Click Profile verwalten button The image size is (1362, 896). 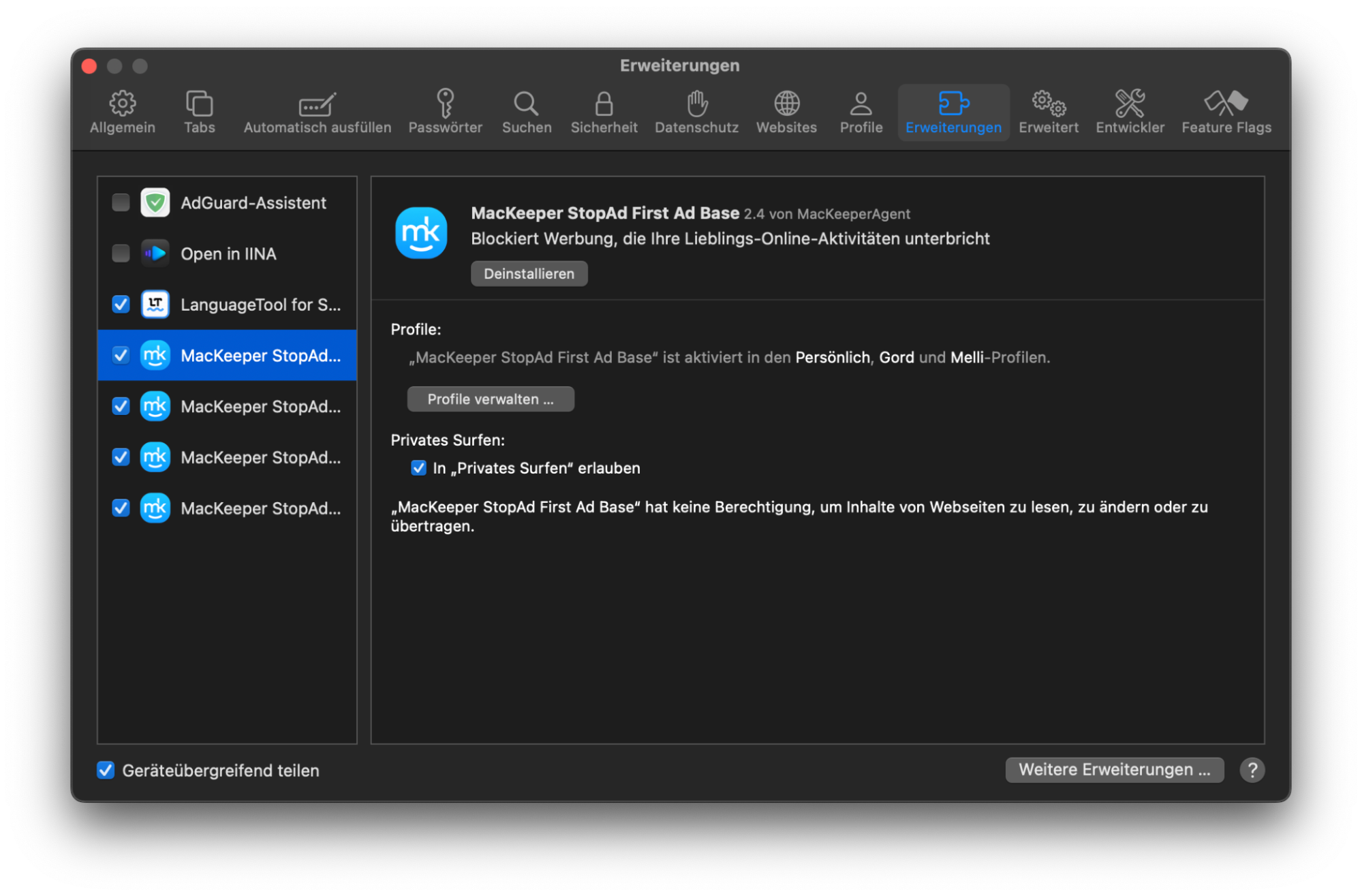491,399
